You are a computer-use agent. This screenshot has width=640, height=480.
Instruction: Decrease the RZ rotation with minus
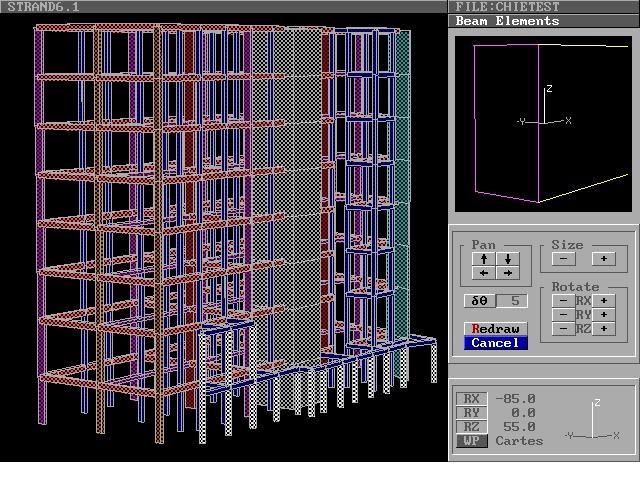coord(563,328)
